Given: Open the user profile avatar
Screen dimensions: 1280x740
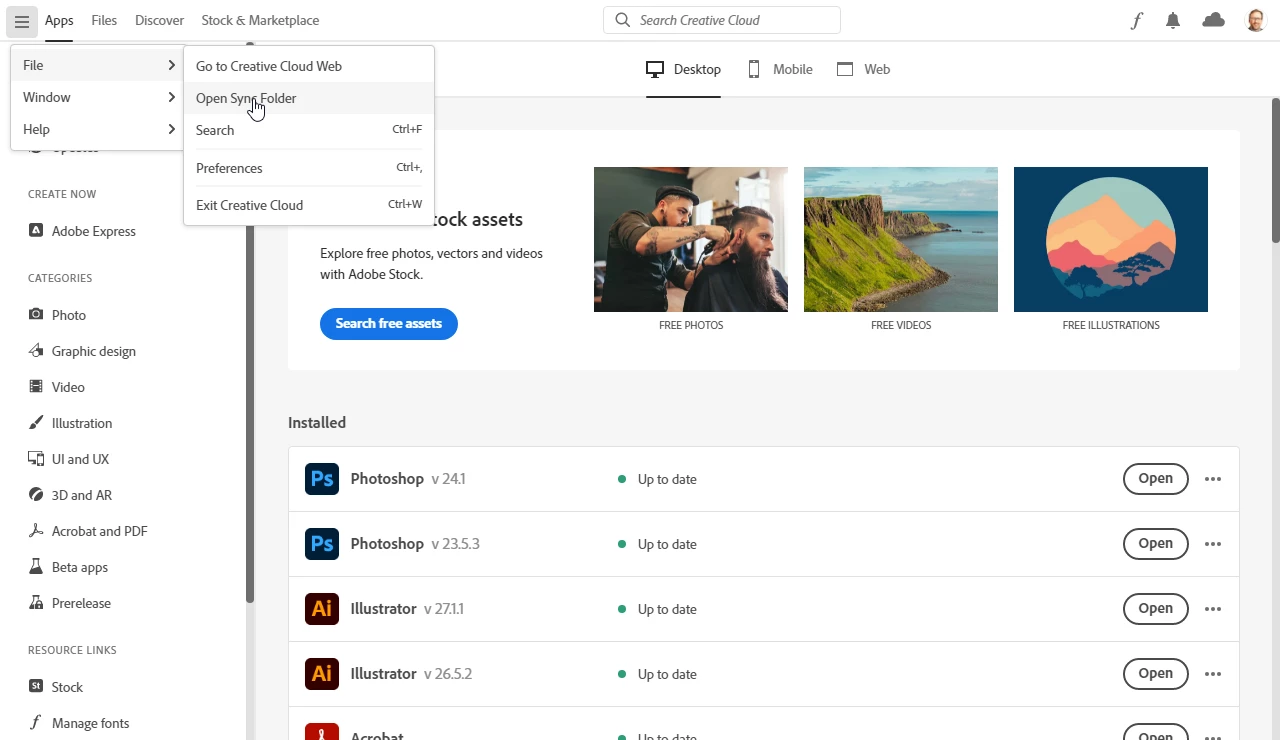Looking at the screenshot, I should click(1256, 20).
